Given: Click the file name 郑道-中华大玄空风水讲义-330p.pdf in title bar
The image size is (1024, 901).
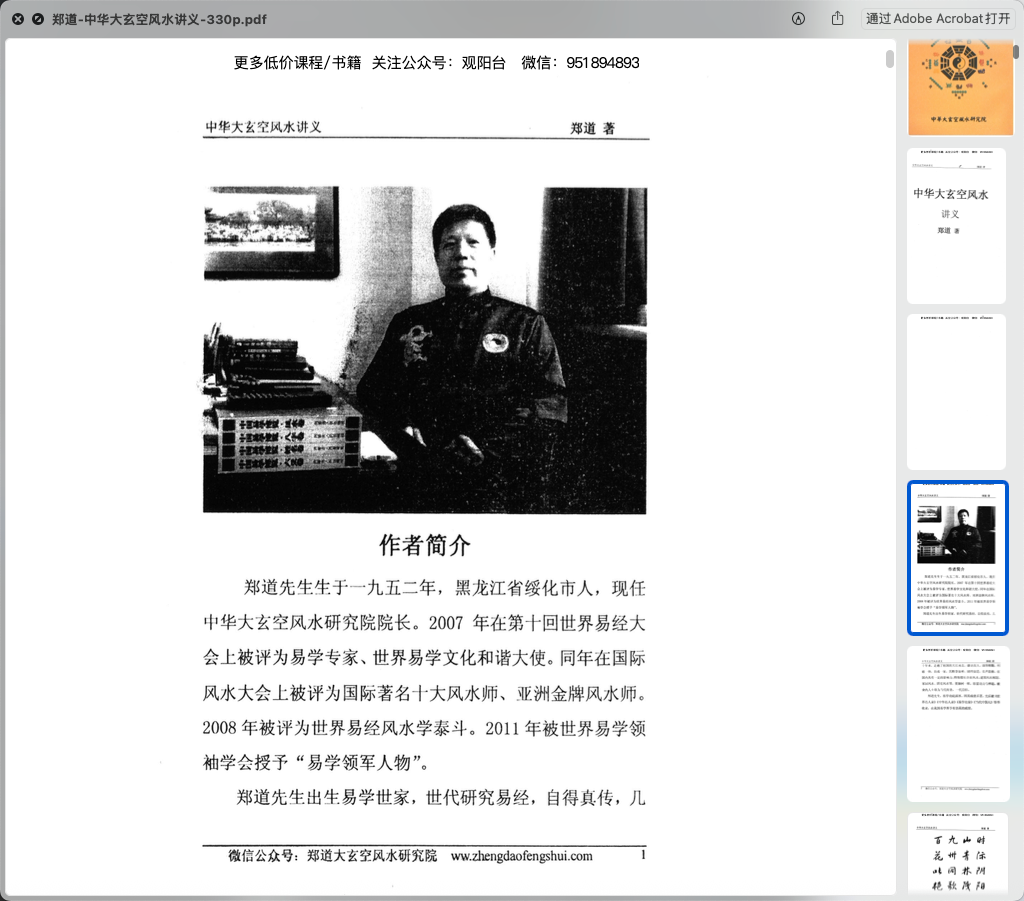Looking at the screenshot, I should click(x=160, y=19).
